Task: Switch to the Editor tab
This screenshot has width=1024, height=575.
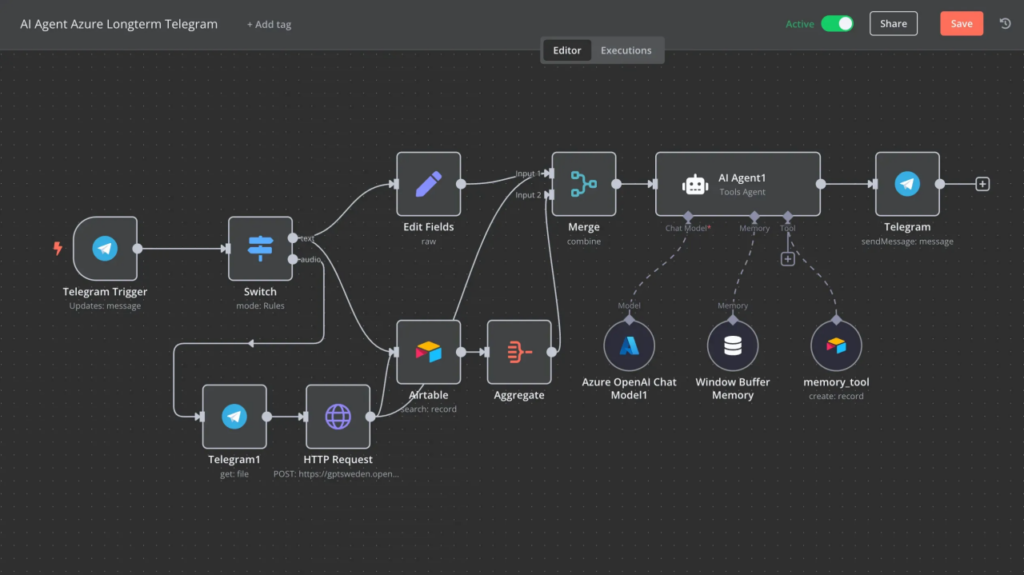Action: tap(567, 50)
